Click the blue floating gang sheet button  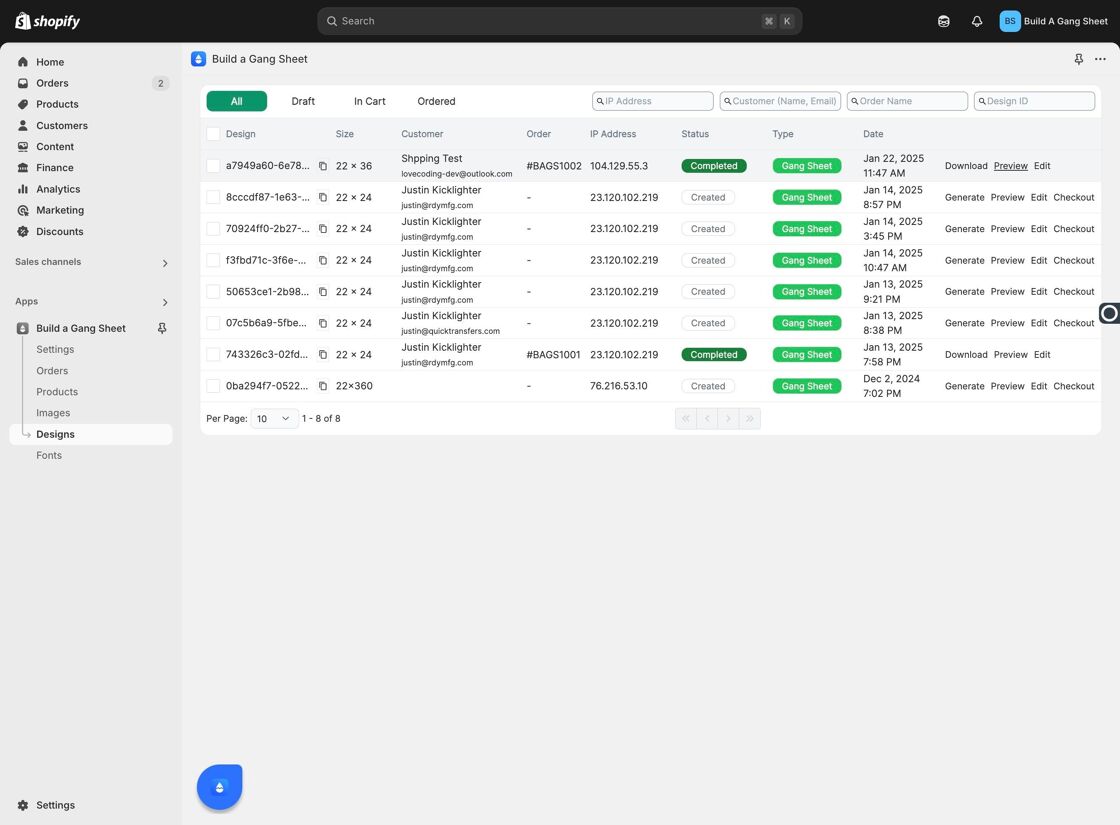point(219,787)
